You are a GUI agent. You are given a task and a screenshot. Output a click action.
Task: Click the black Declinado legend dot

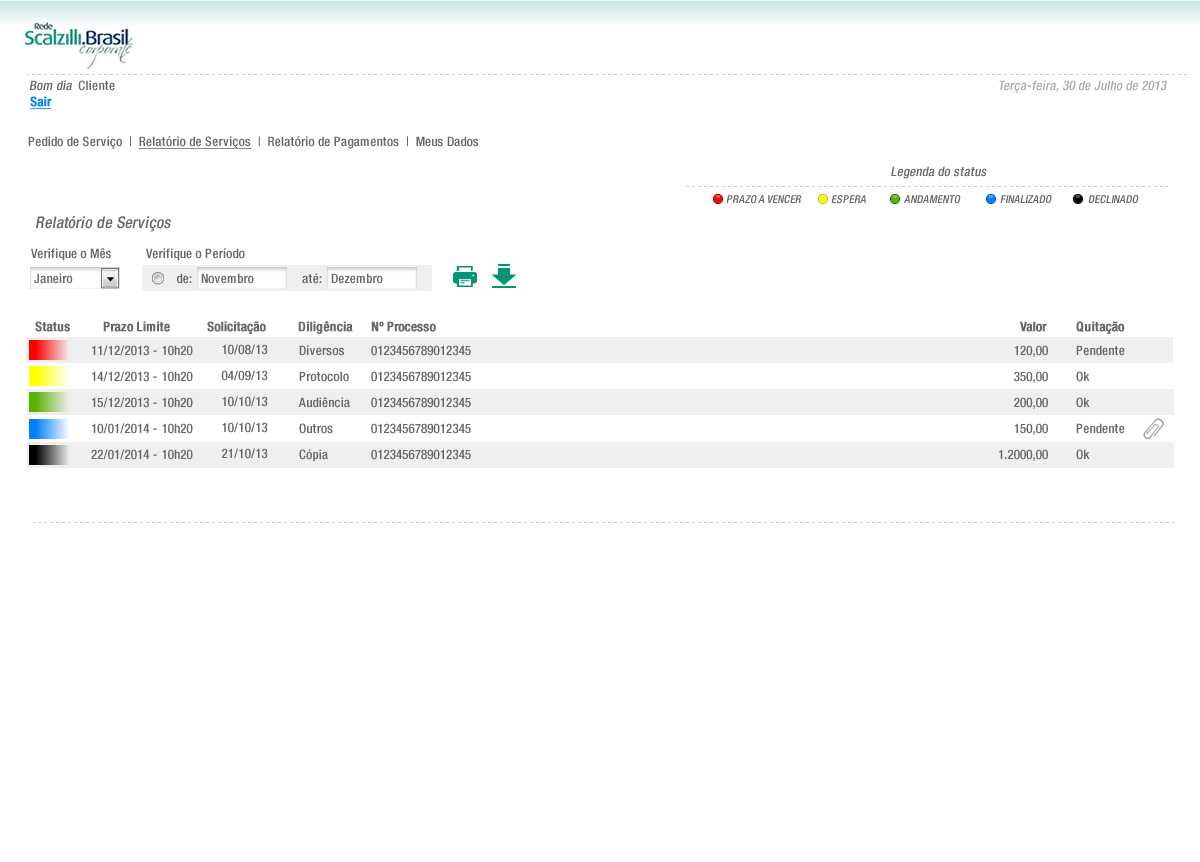(1078, 199)
